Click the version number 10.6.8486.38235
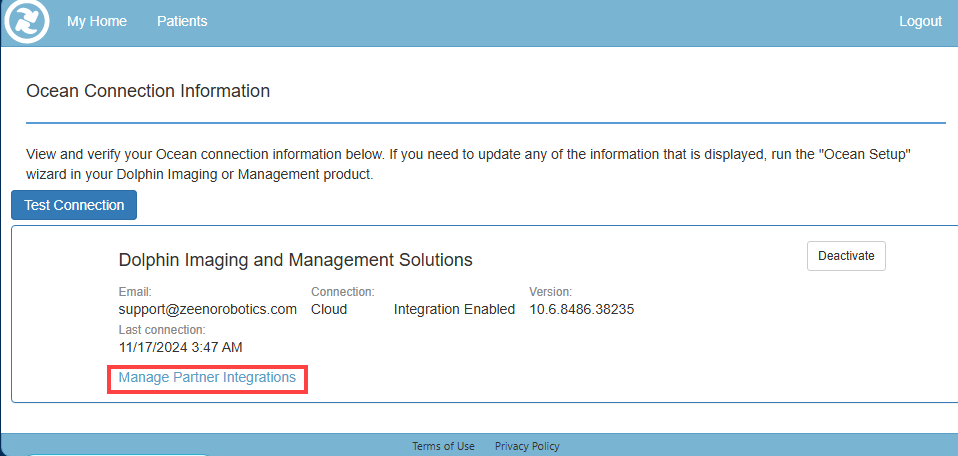 click(581, 309)
